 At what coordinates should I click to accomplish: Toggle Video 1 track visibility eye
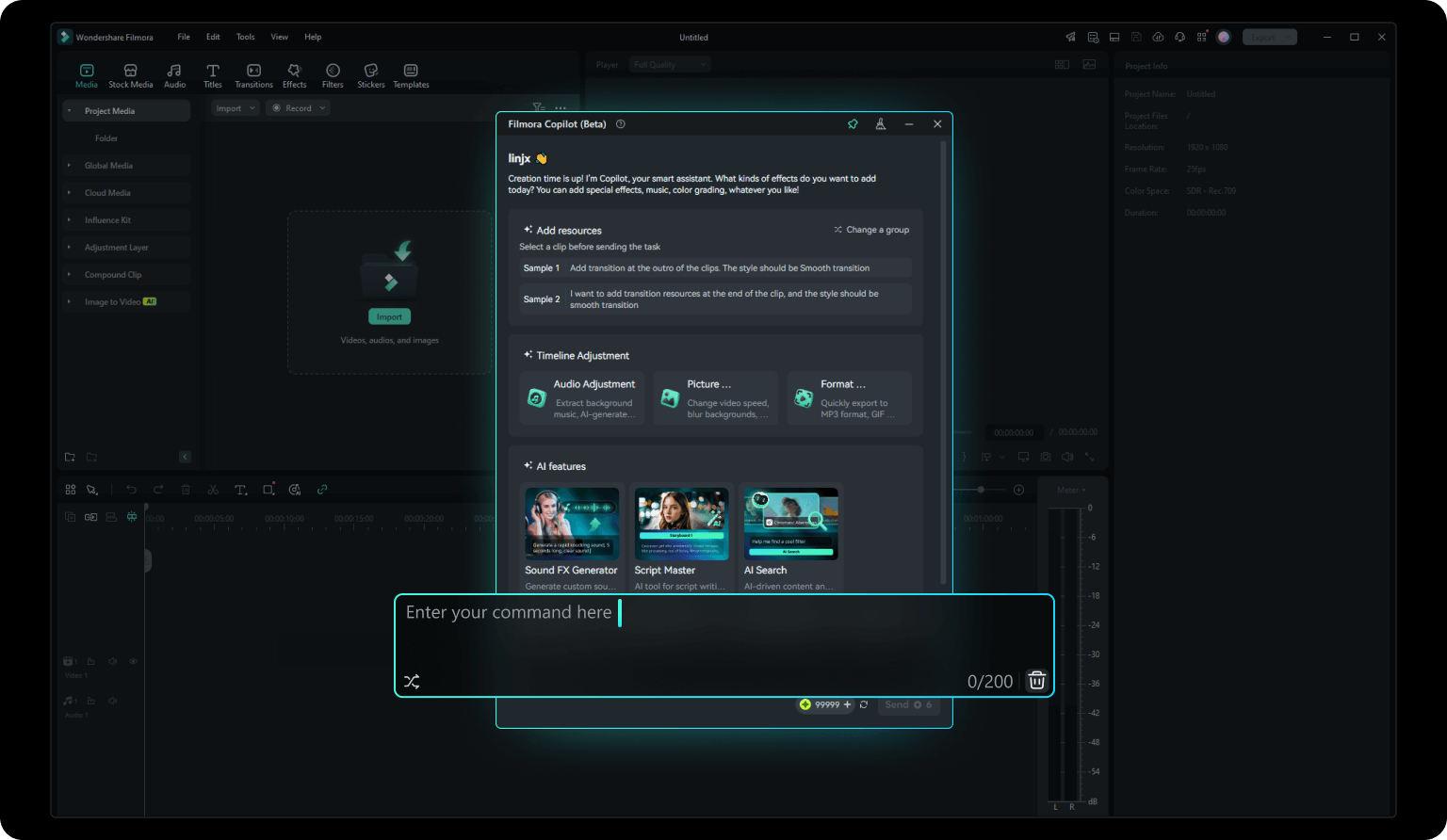tap(133, 661)
